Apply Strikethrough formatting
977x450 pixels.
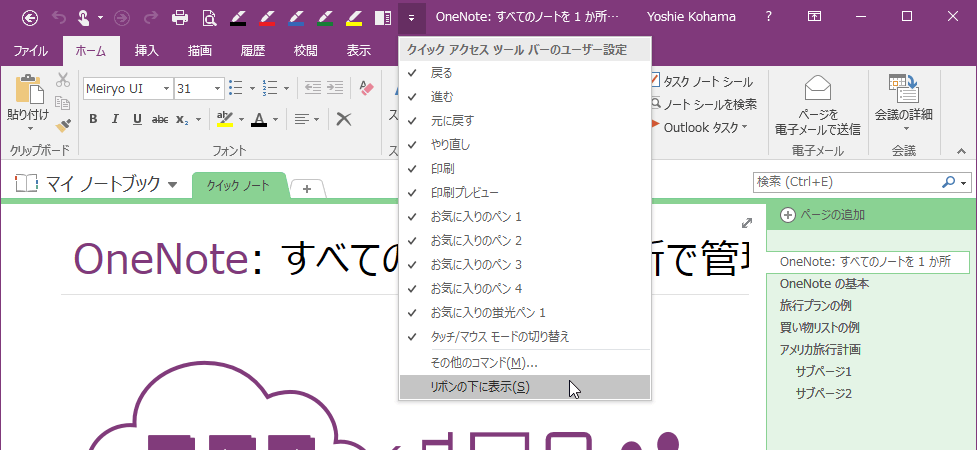(160, 119)
